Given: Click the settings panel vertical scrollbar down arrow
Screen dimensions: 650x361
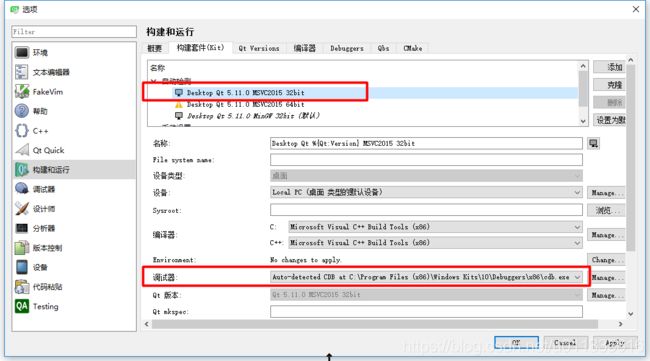Looking at the screenshot, I should click(631, 314).
